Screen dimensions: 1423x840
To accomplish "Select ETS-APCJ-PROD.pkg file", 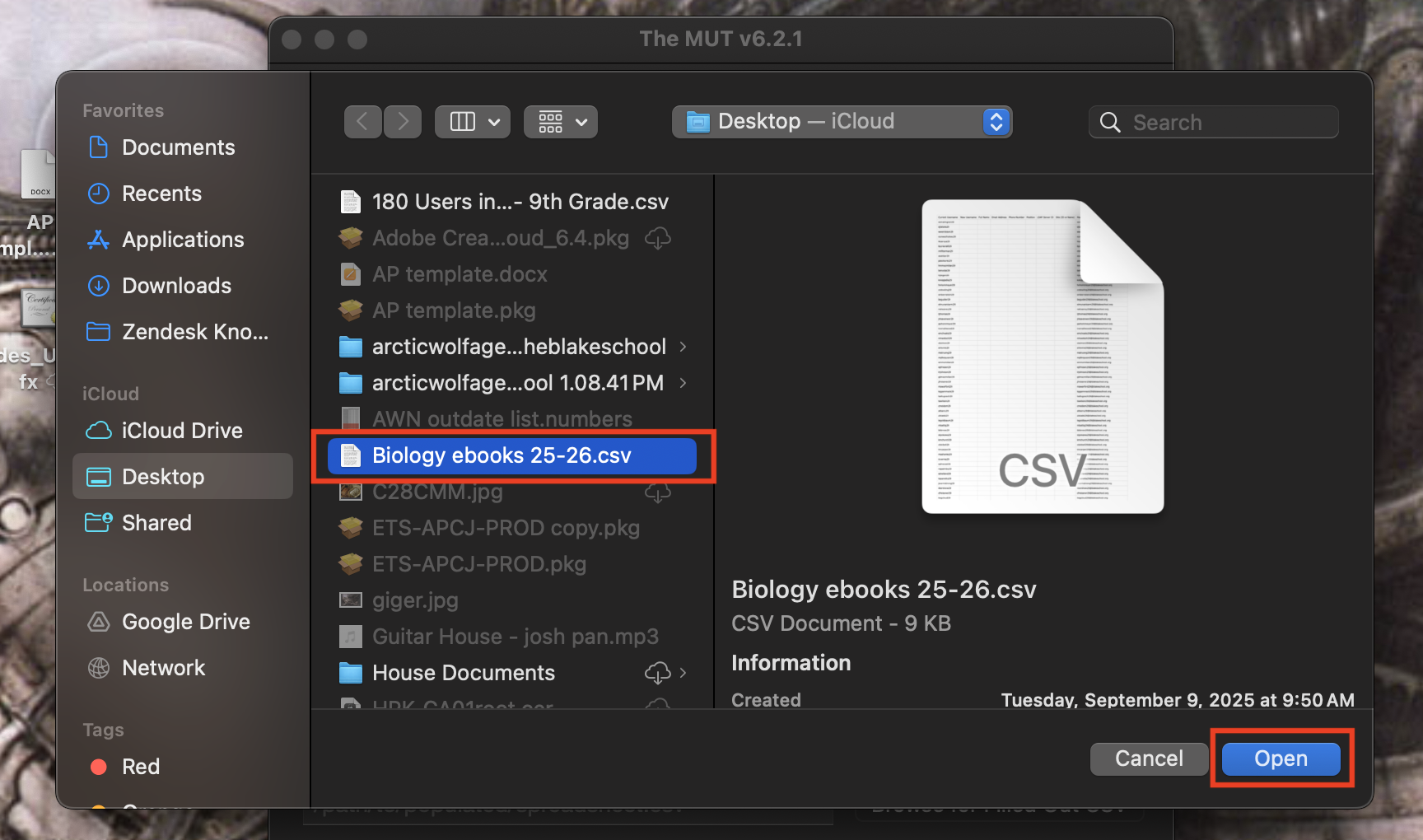I will (x=512, y=564).
